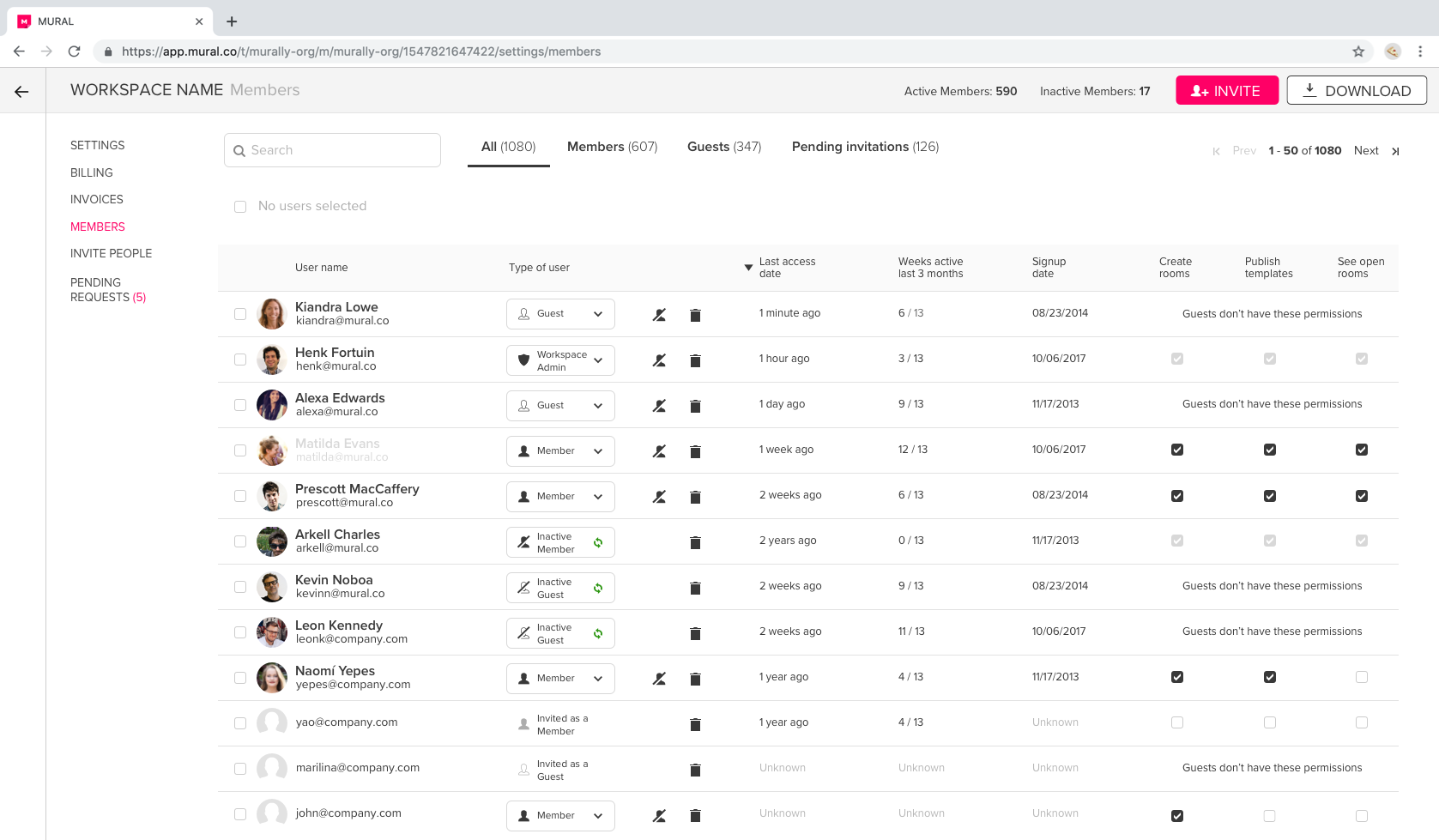This screenshot has height=840, width=1439.
Task: Reload the page with browser refresh icon
Action: 75,51
